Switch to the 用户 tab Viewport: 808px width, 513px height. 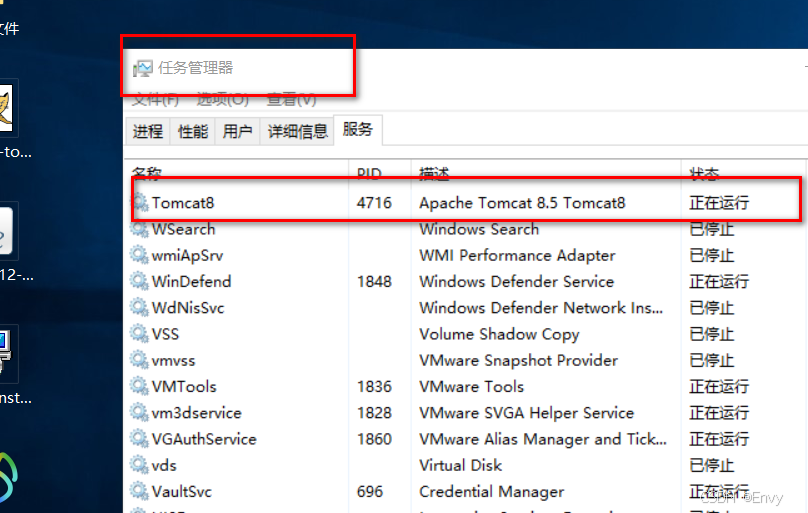click(238, 131)
